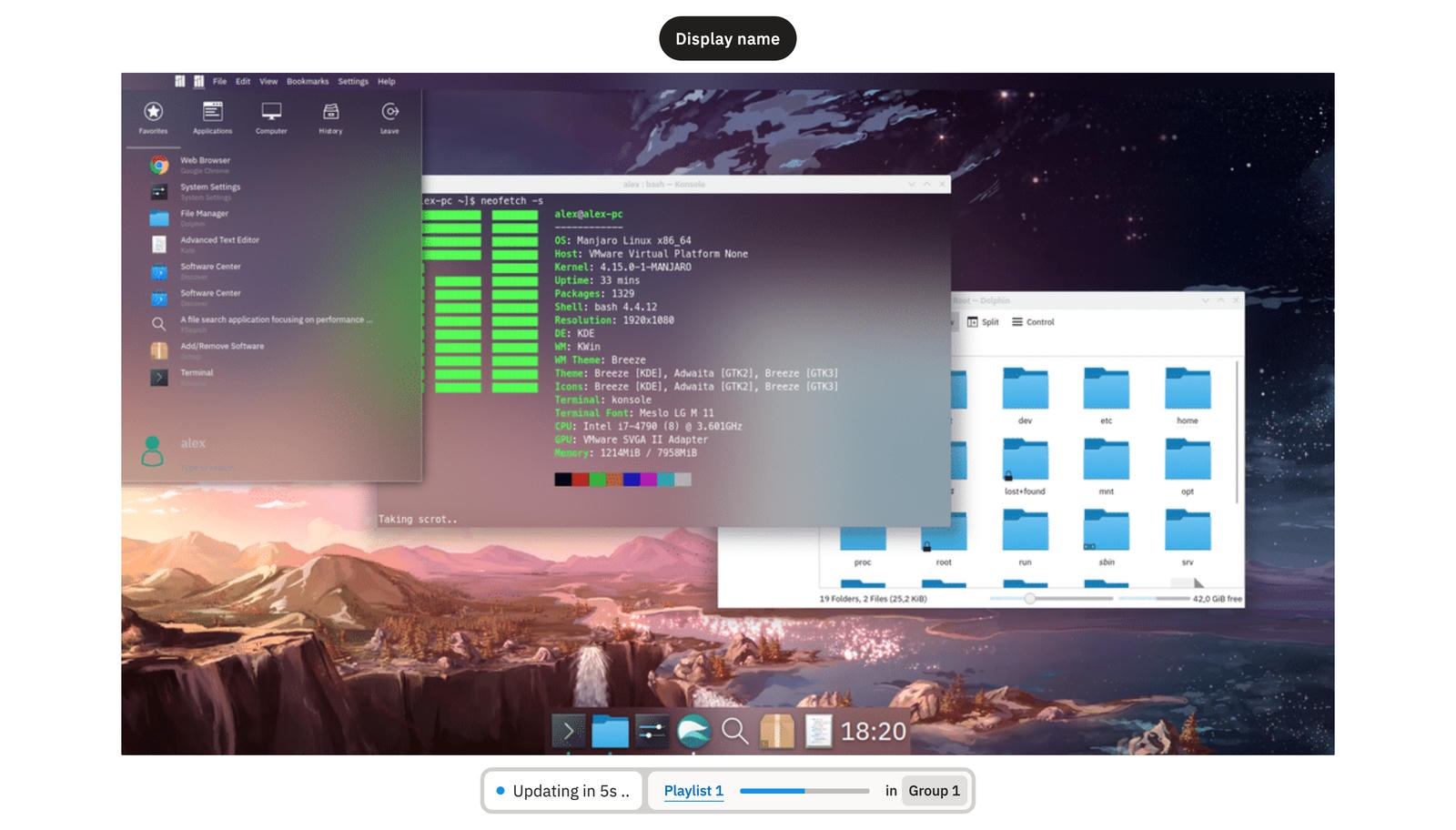Open the Favorites tab in the launcher

153,117
